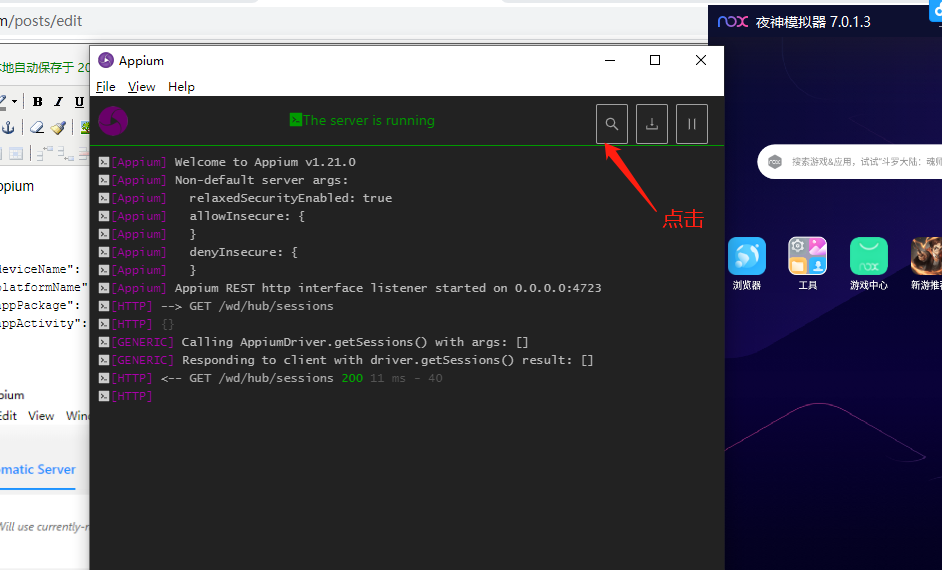Image resolution: width=942 pixels, height=570 pixels.
Task: Click the purple Appium logo beside the log
Action: [113, 121]
